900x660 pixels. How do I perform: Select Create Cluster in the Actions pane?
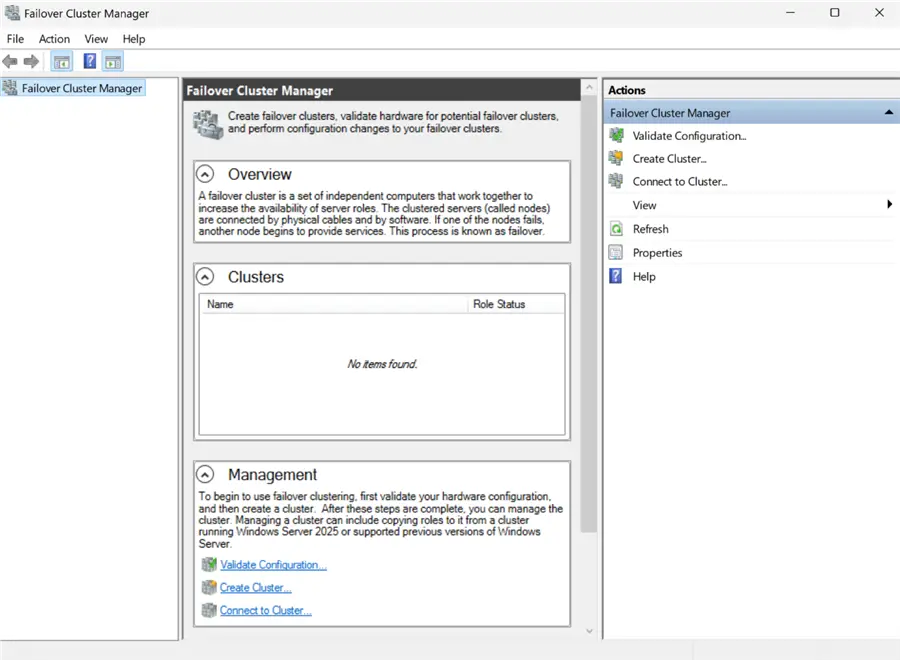pos(669,158)
